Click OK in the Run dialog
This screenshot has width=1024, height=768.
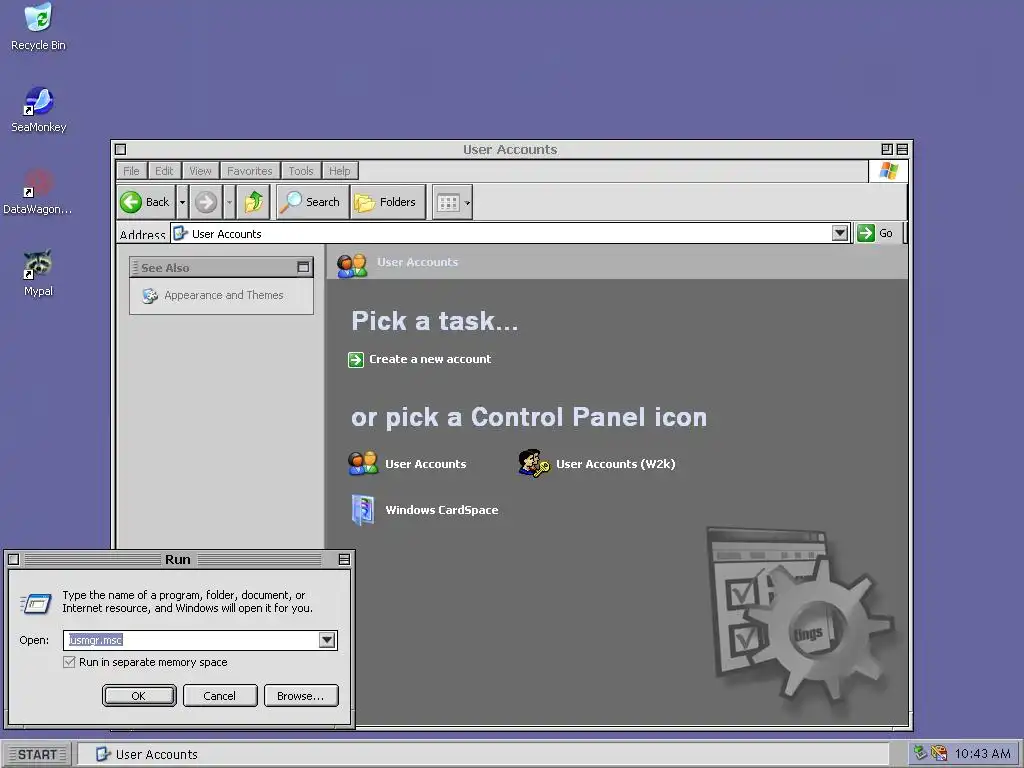[x=139, y=696]
